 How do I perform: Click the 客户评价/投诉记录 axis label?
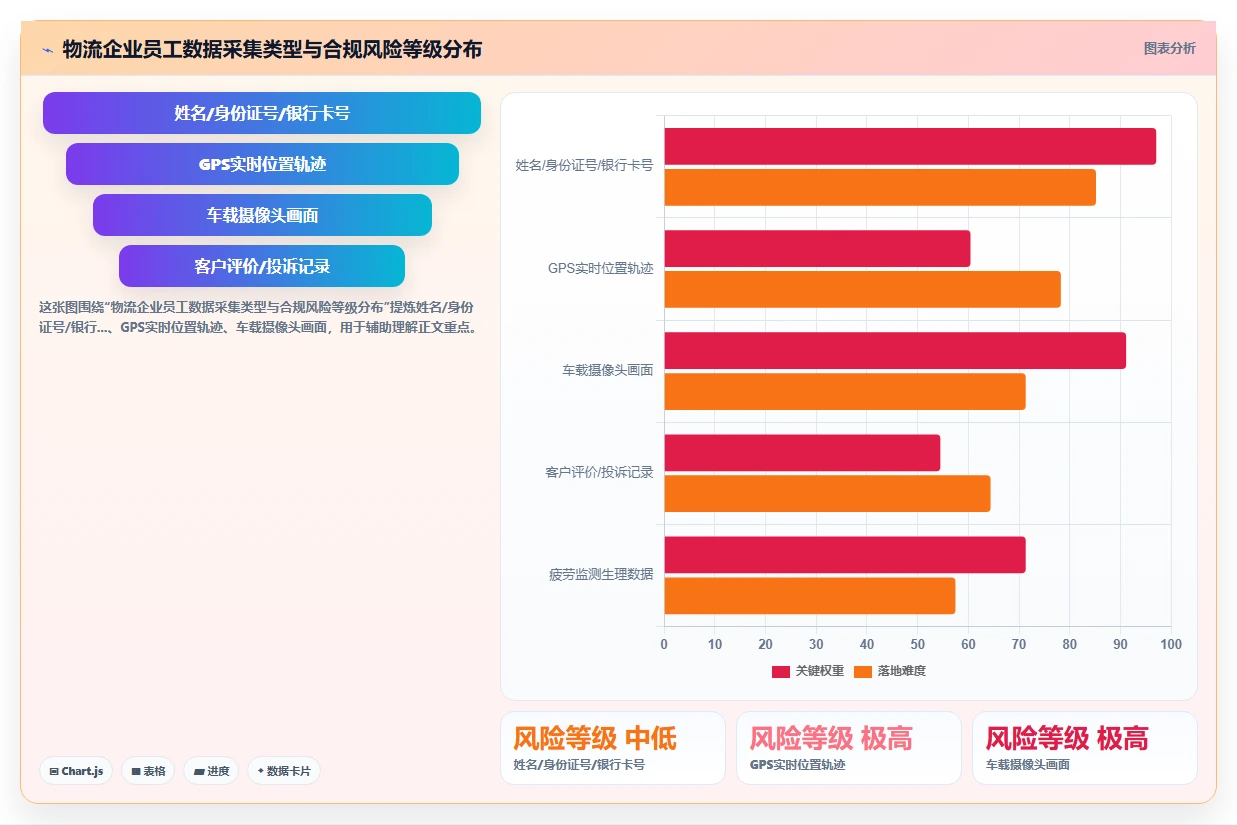pyautogui.click(x=599, y=472)
